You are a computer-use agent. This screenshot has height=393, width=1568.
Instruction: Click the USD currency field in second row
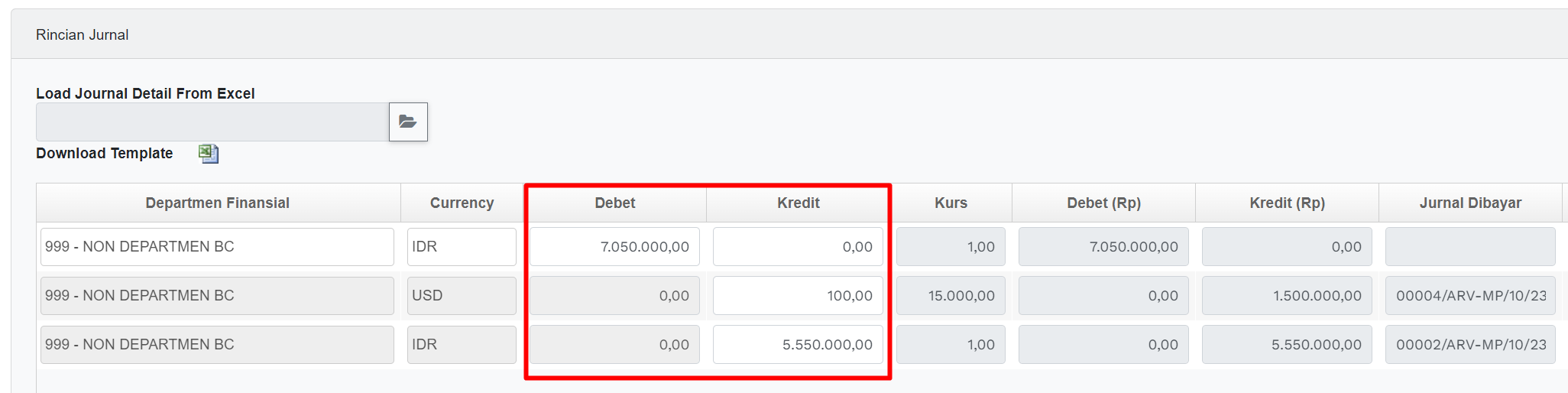pos(462,296)
